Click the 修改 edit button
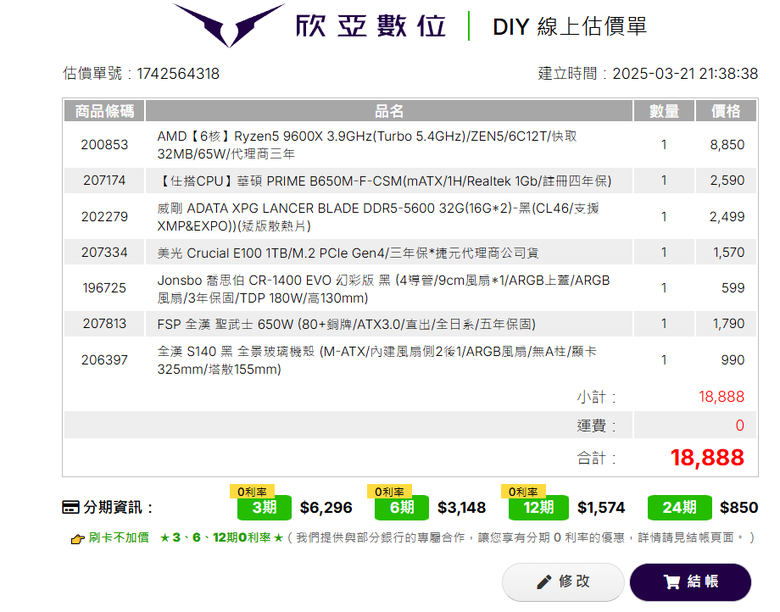780x612 pixels. (563, 582)
